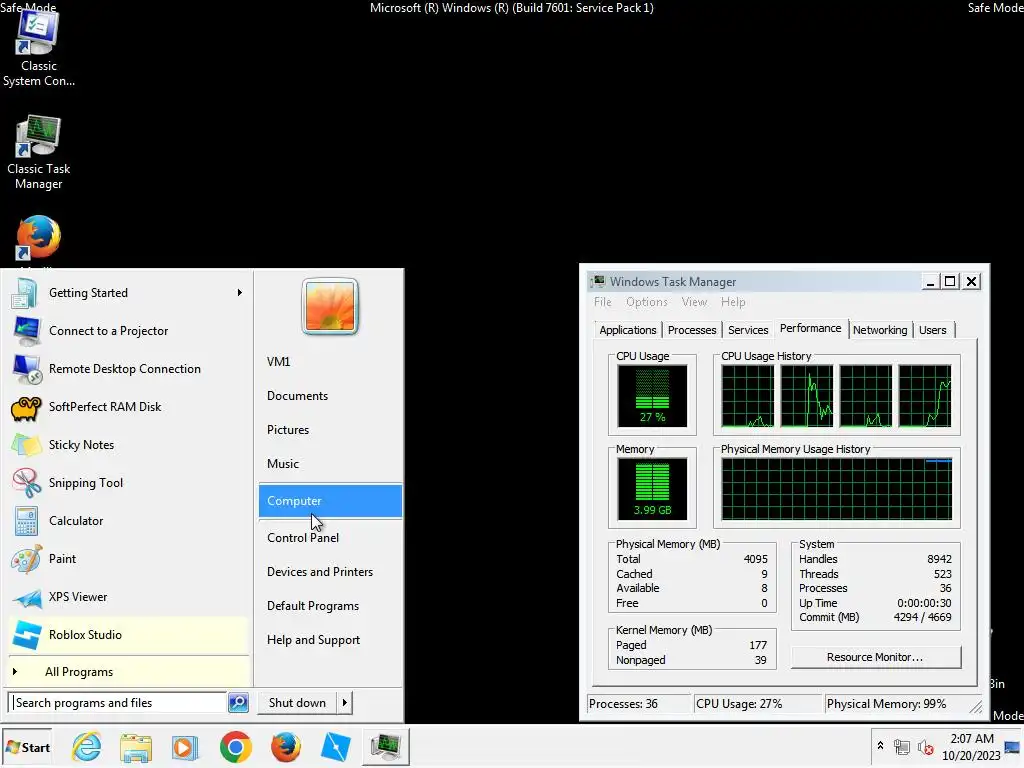Open the Help menu in Task Manager
This screenshot has height=768, width=1024.
point(733,302)
